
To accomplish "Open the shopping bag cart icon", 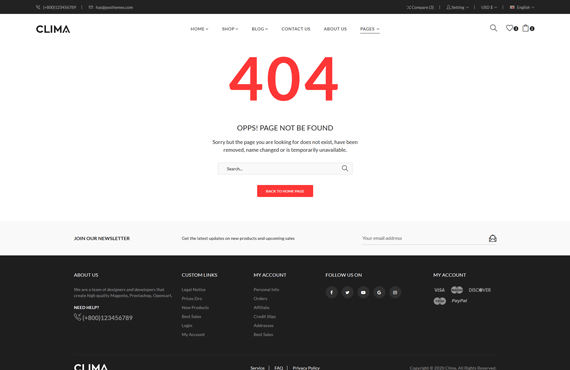I will (525, 28).
